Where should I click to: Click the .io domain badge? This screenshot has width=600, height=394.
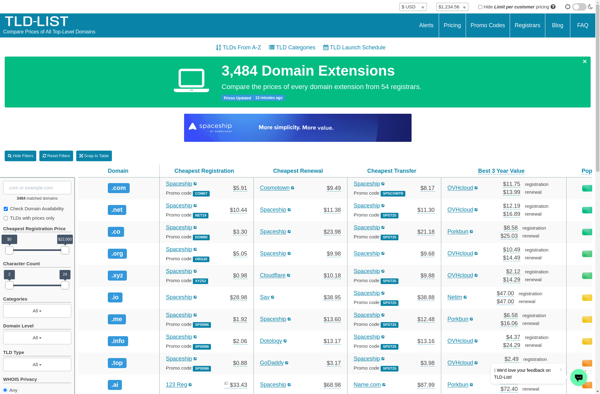click(x=115, y=297)
